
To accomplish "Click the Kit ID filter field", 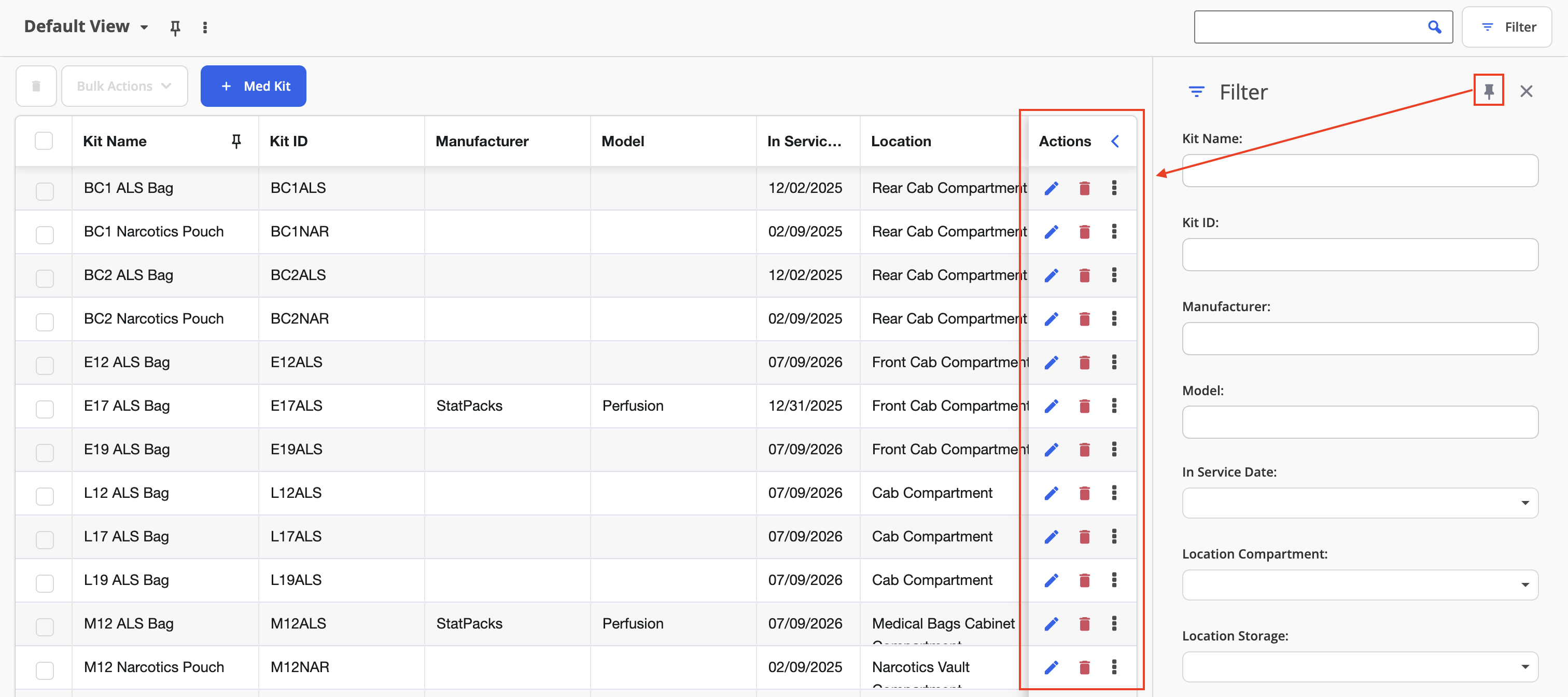I will [1360, 255].
